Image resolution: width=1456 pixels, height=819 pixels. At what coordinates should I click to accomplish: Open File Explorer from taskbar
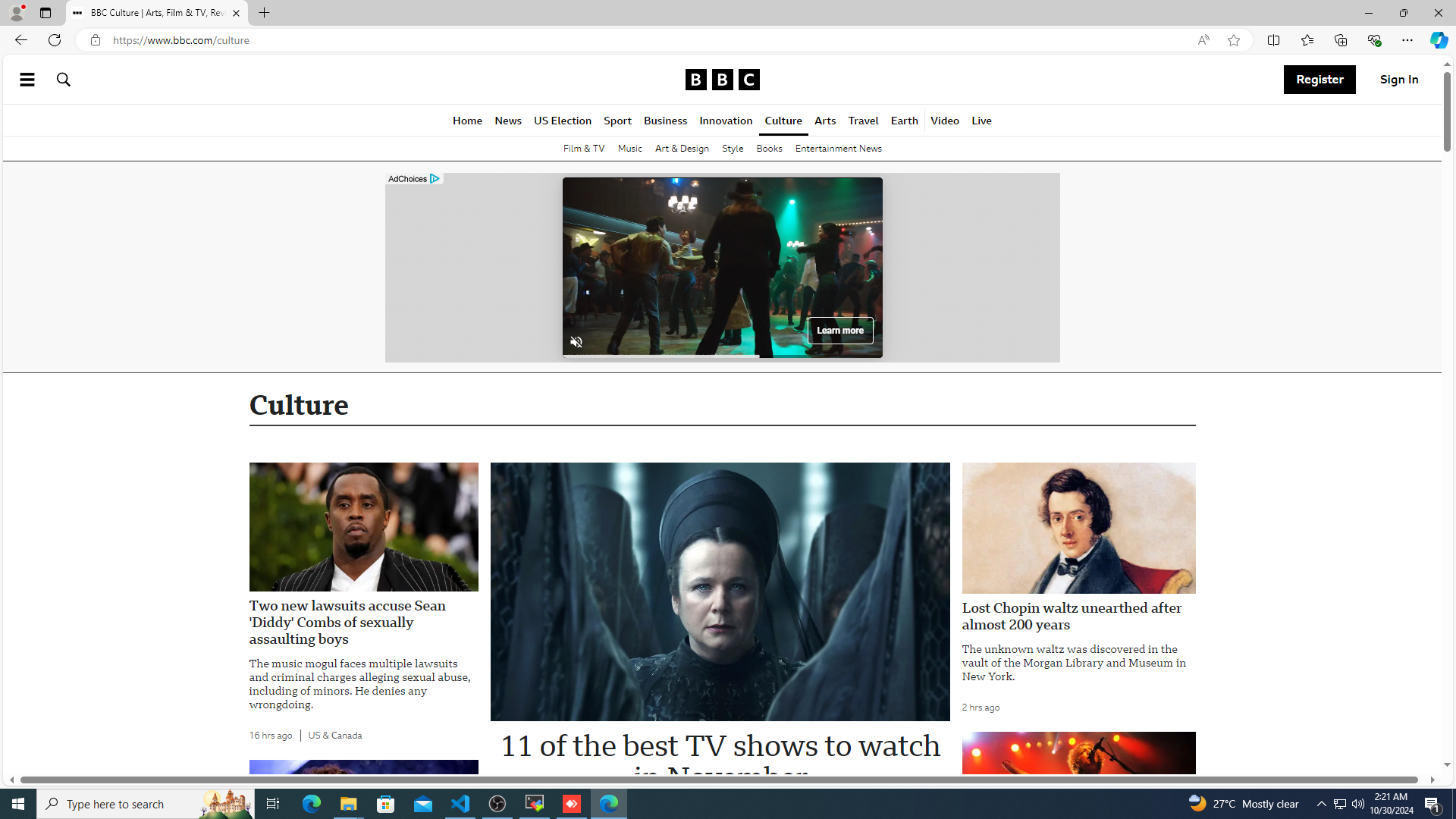(348, 804)
